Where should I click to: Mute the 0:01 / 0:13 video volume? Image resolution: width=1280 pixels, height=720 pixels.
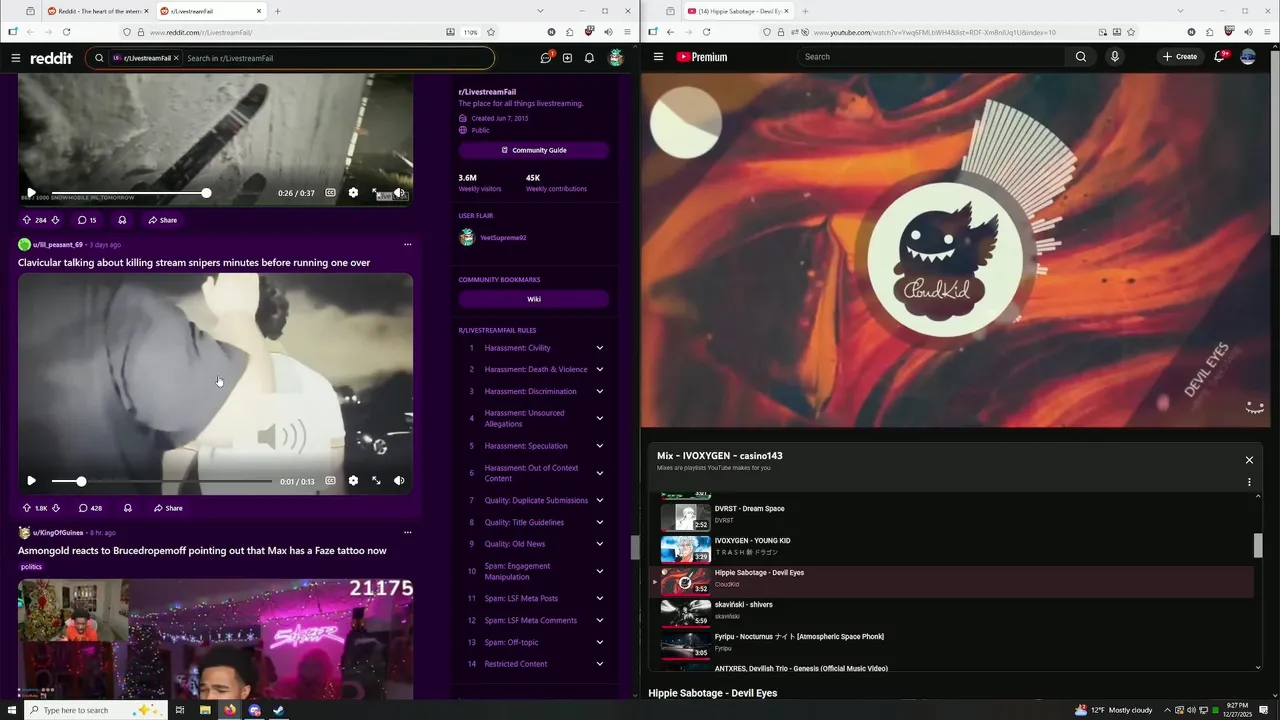[399, 481]
